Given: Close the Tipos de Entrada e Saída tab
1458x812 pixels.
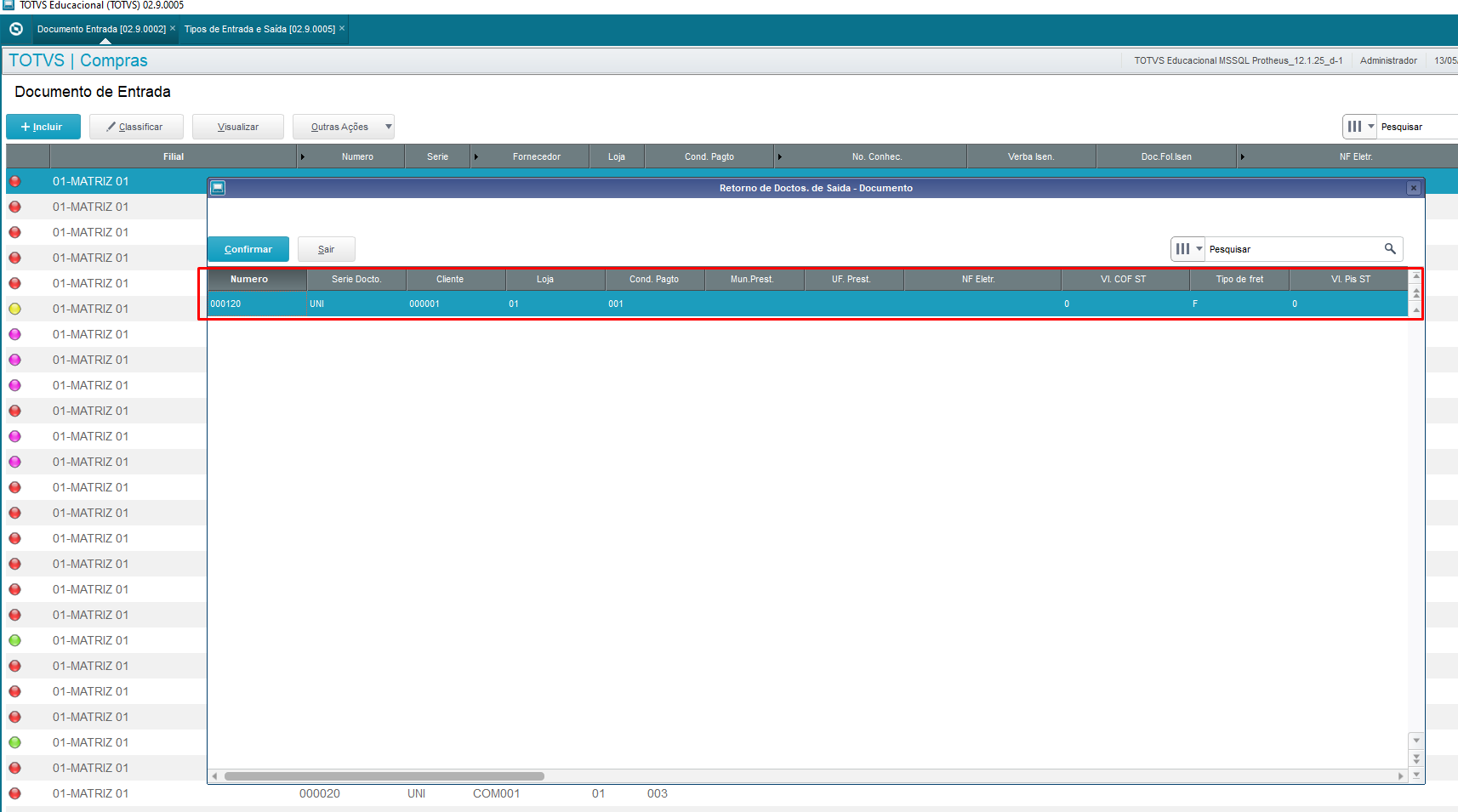Looking at the screenshot, I should coord(342,28).
